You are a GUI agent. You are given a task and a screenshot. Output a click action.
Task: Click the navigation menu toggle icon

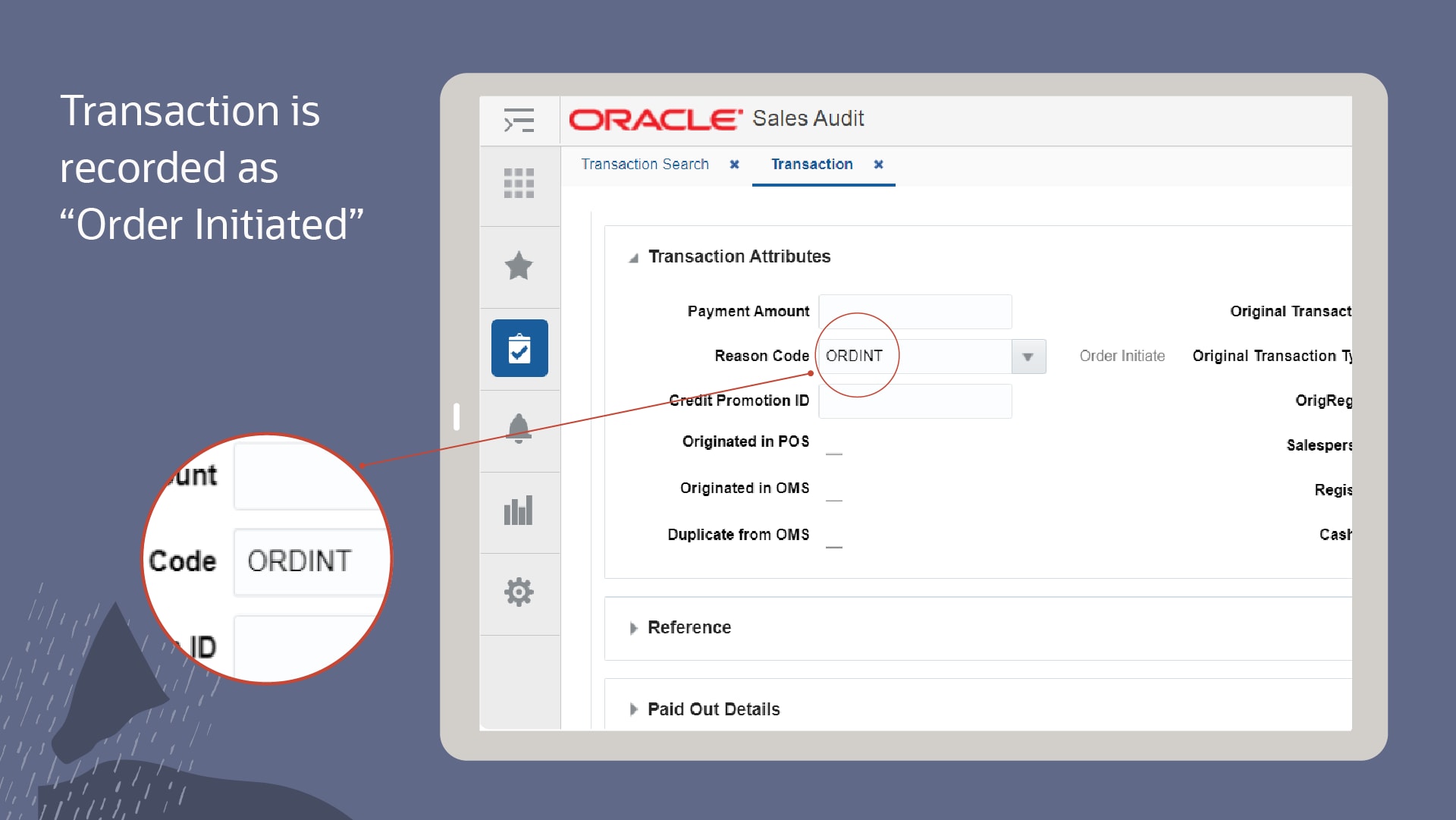click(519, 121)
